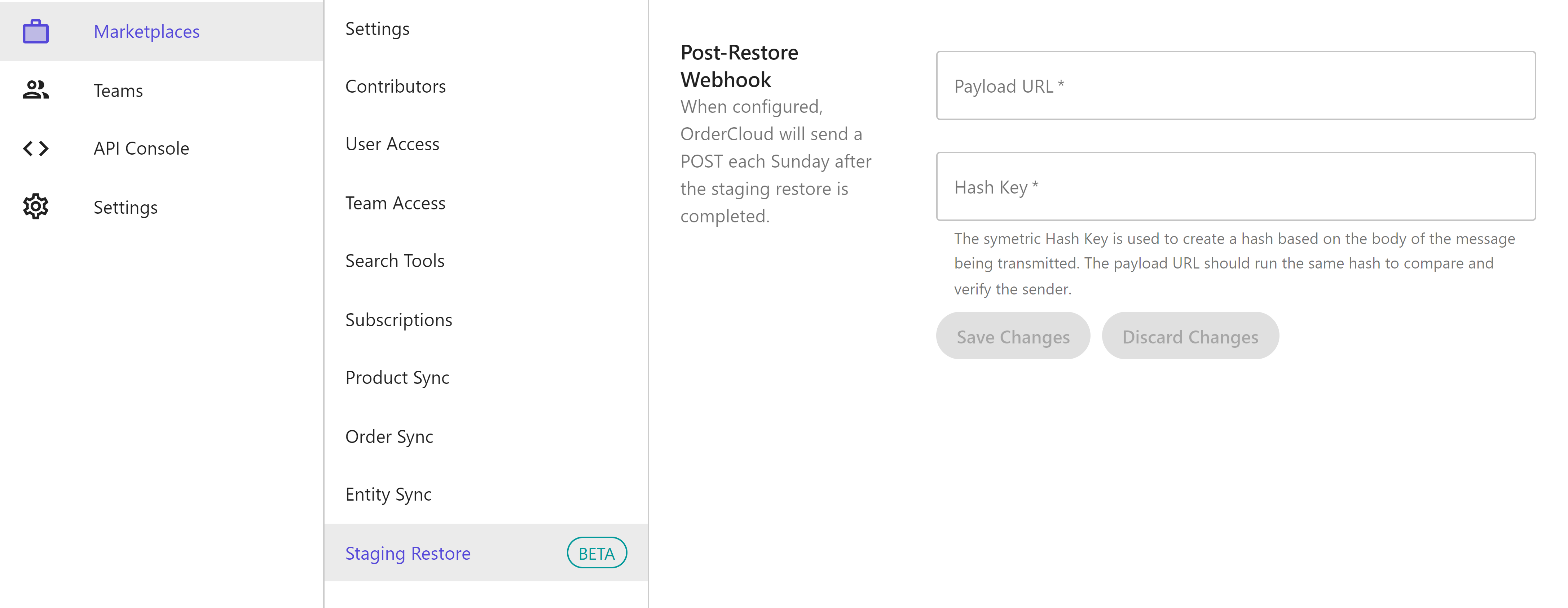Click the Save Changes button
Viewport: 1568px width, 608px height.
pyautogui.click(x=1013, y=336)
